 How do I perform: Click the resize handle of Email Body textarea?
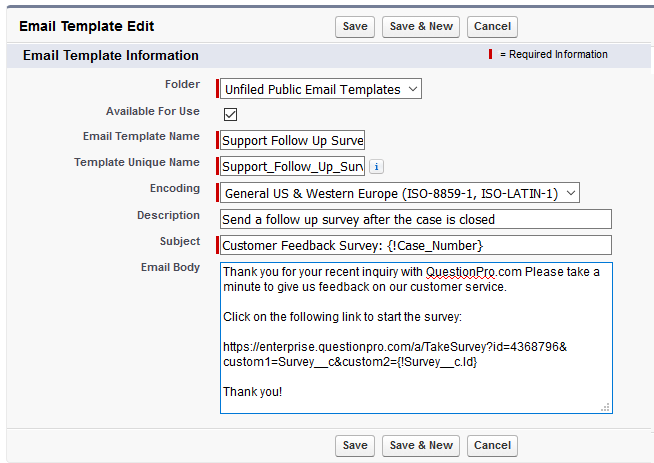pos(605,407)
